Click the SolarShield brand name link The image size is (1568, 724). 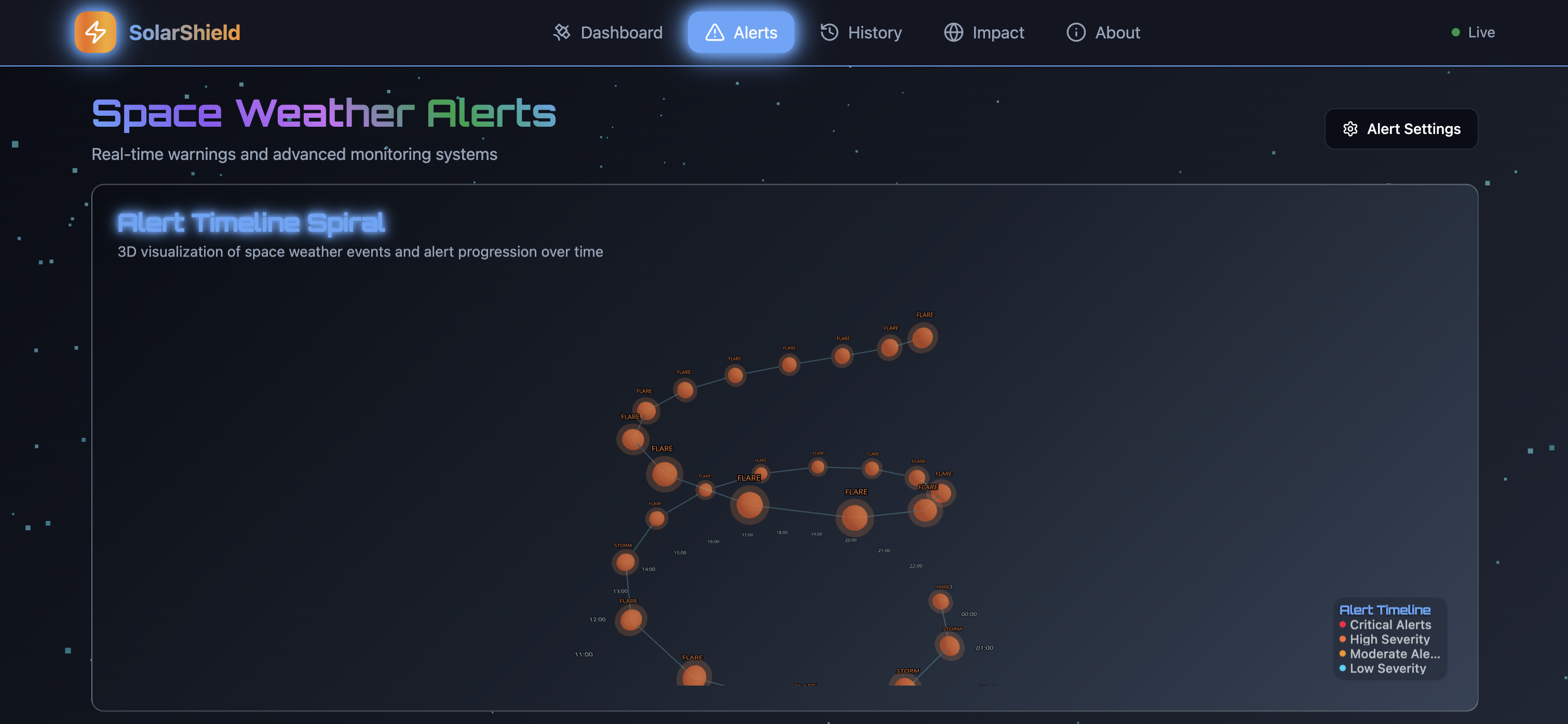(x=184, y=32)
